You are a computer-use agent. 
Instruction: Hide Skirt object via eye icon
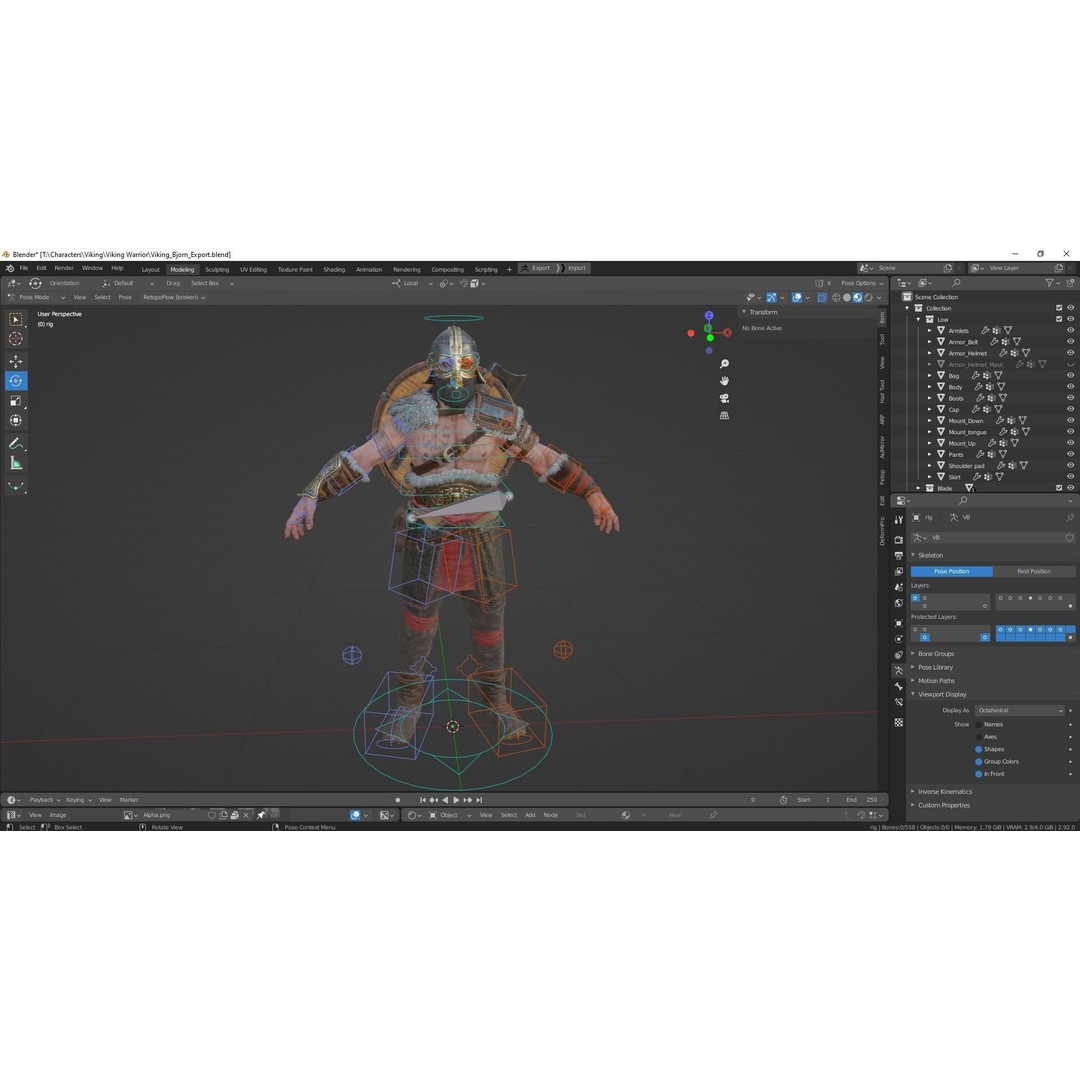coord(1070,477)
